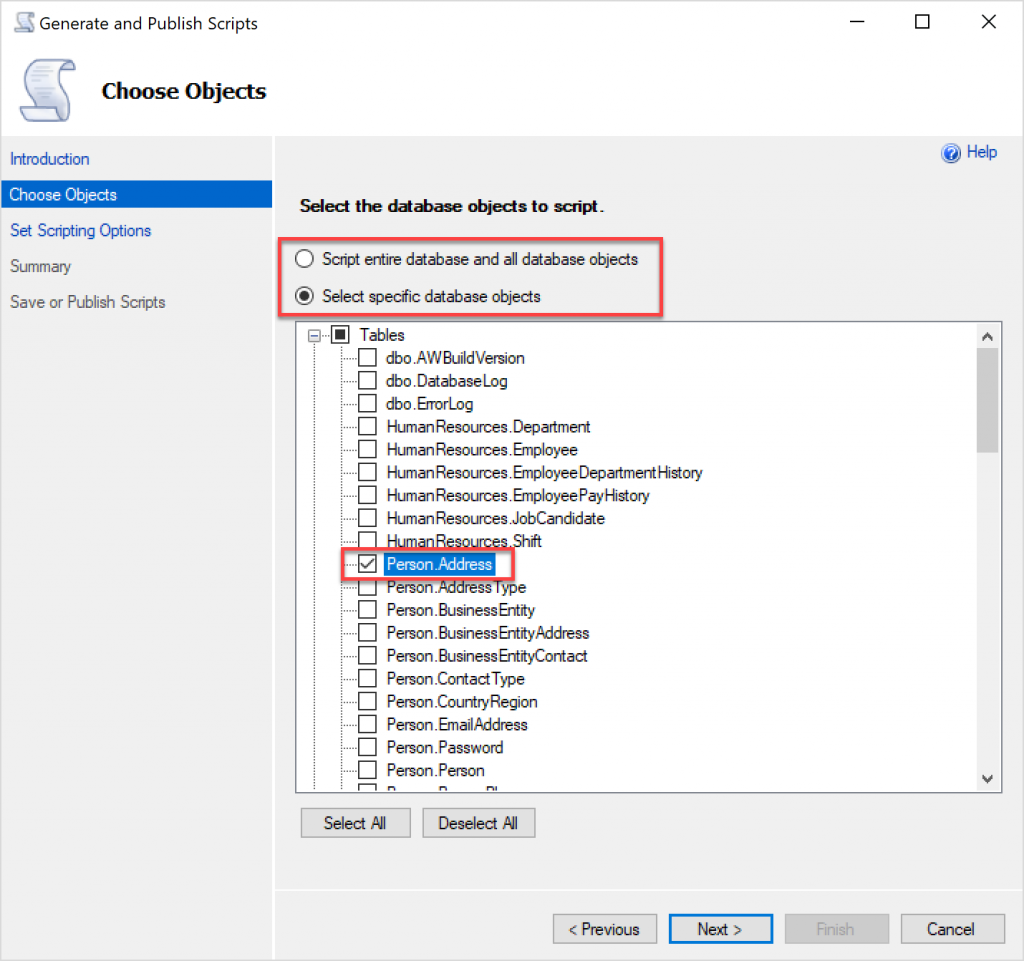
Task: Click the scroll down arrow of the object list
Action: 987,778
